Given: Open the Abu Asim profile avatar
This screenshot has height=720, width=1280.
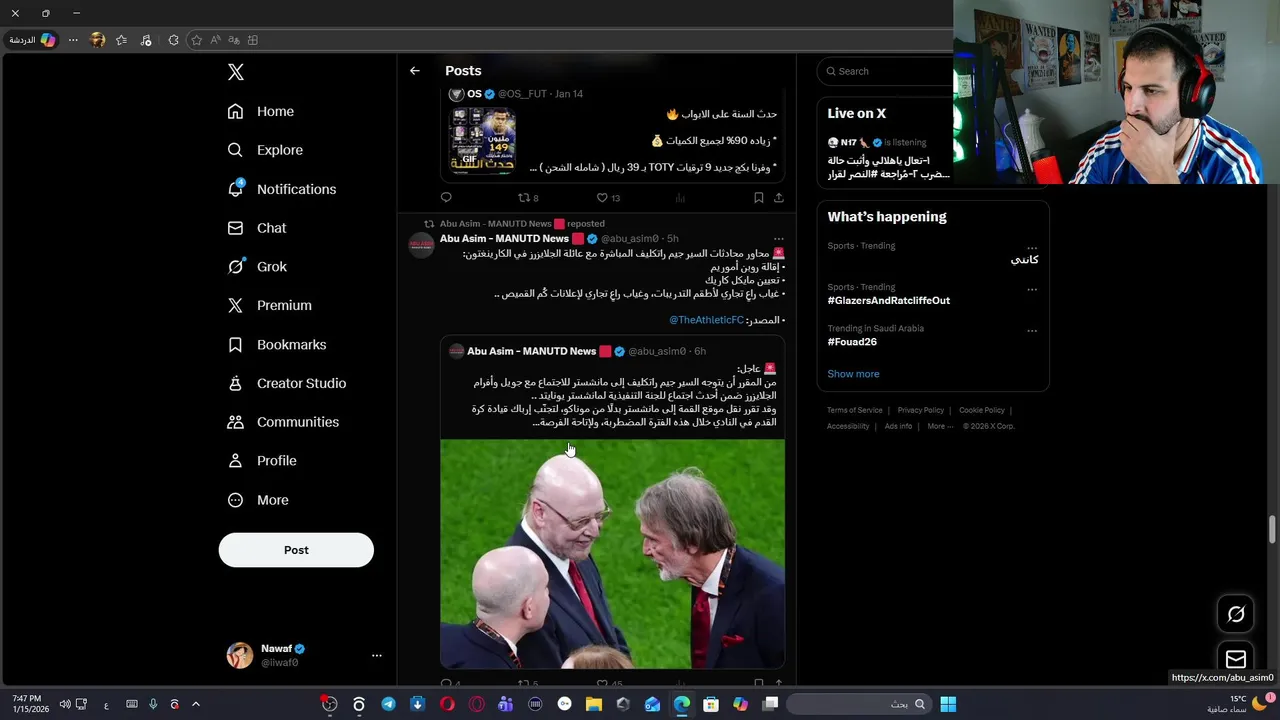Looking at the screenshot, I should click(x=421, y=243).
